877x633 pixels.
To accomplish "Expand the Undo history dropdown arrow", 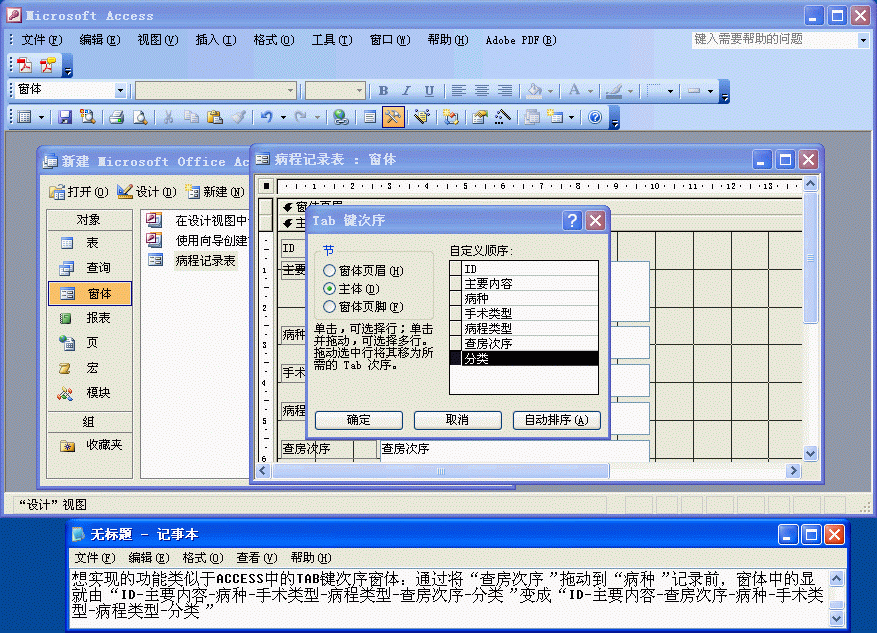I will pos(283,117).
